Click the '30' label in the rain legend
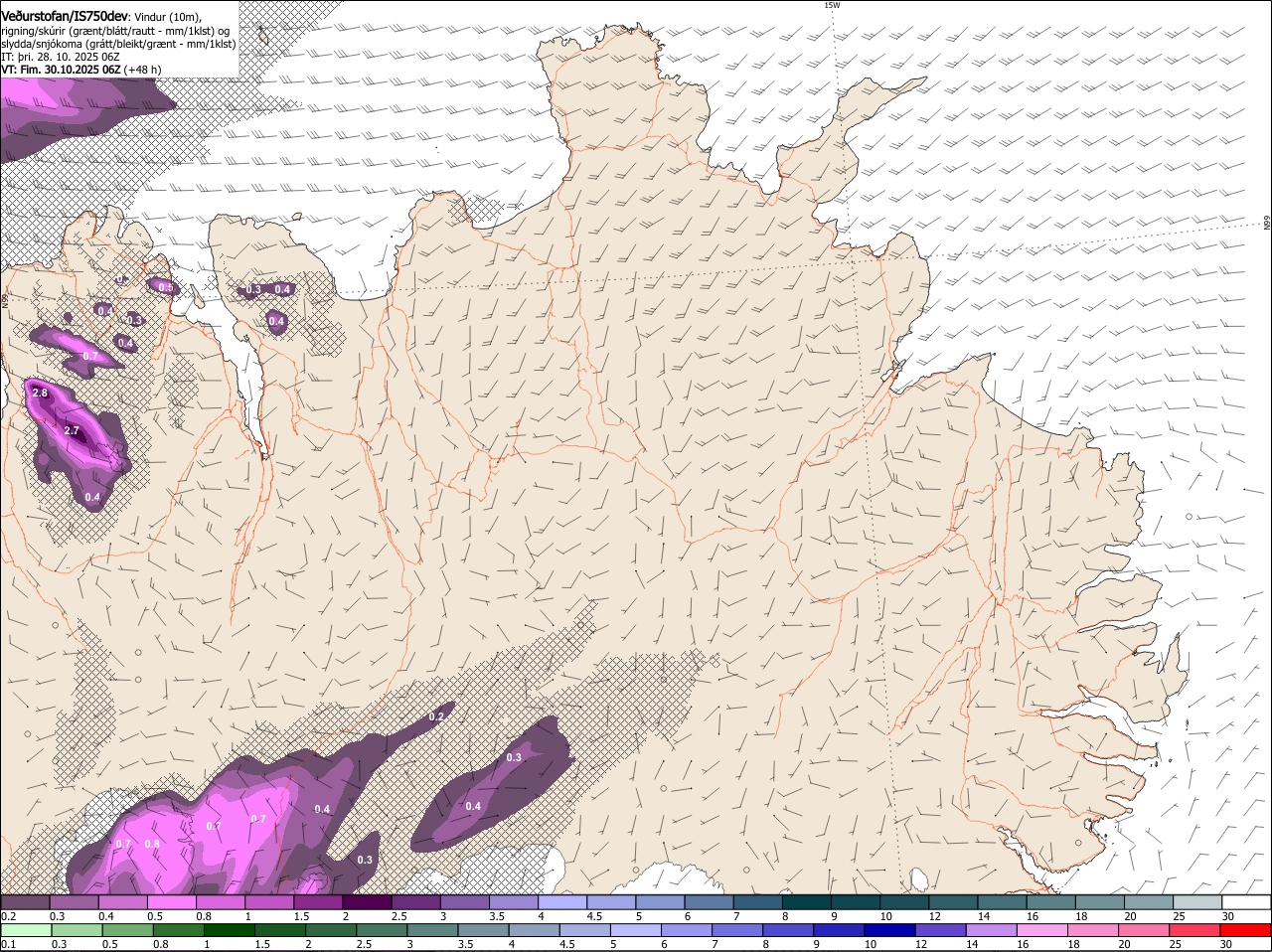 (1226, 944)
